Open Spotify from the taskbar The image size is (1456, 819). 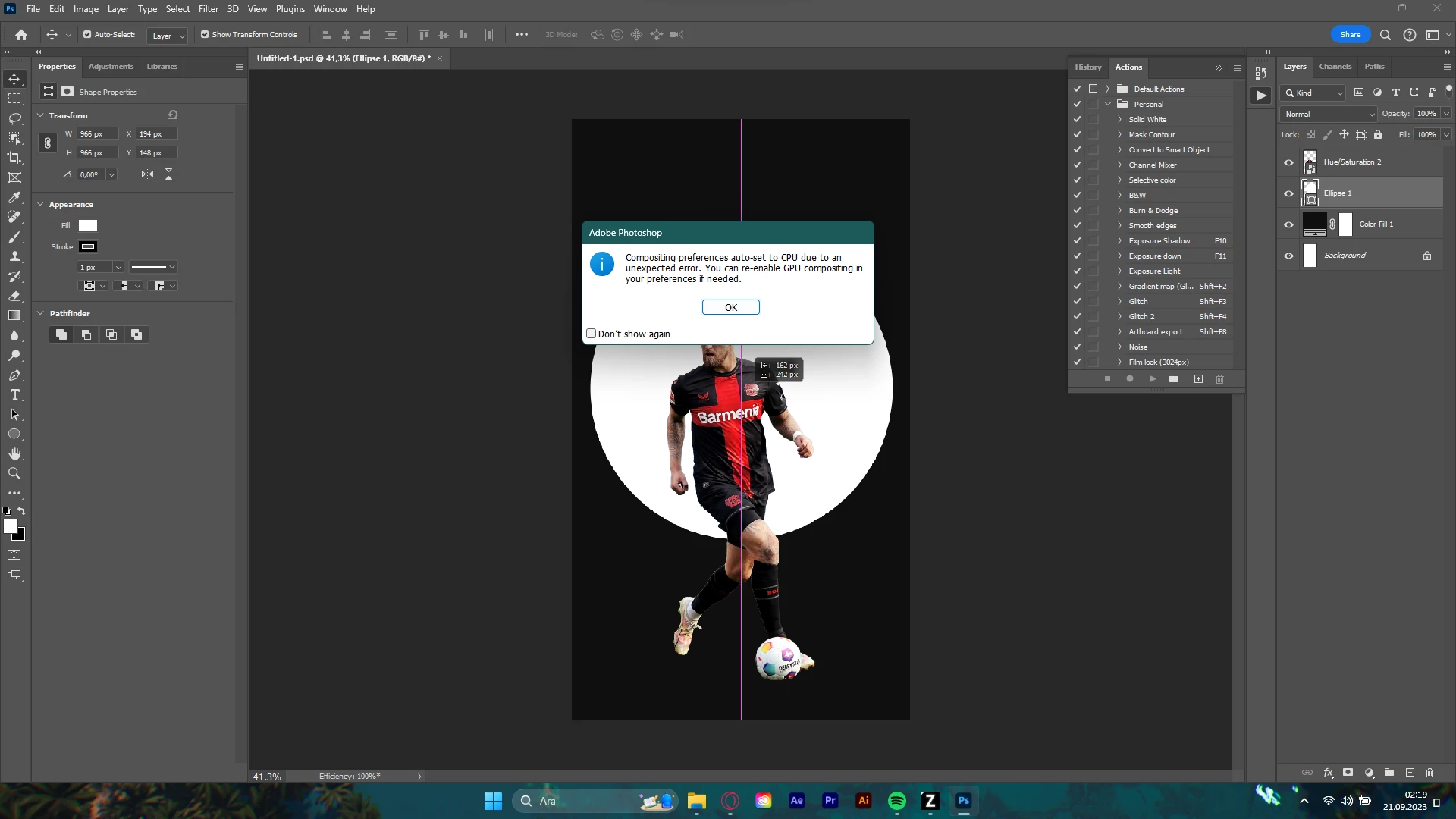coord(896,801)
